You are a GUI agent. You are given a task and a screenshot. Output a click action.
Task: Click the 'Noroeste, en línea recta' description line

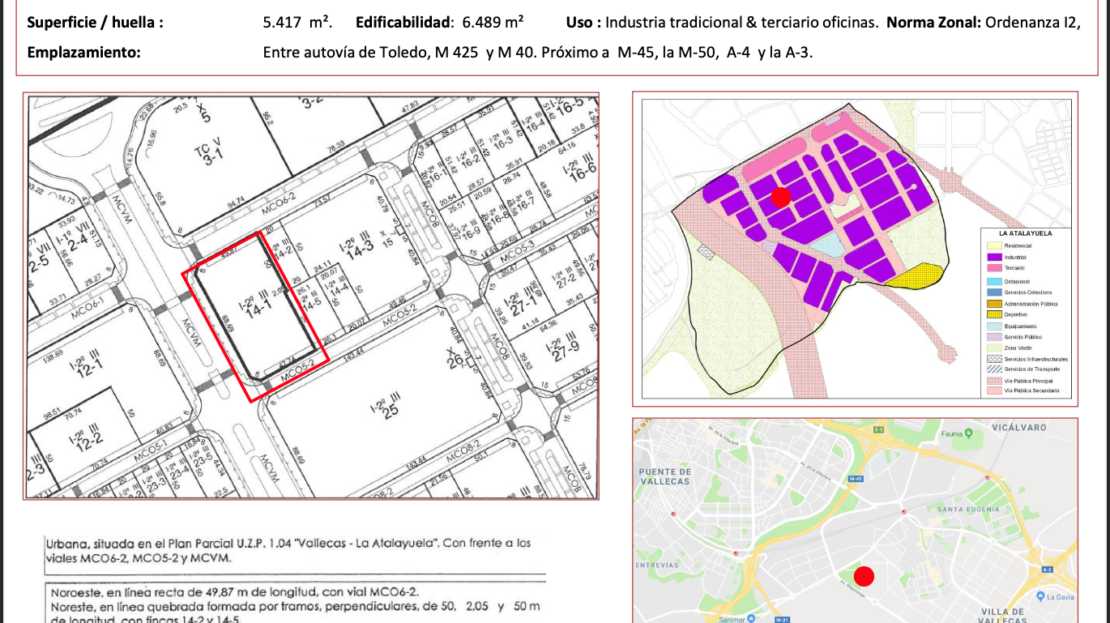(x=234, y=592)
